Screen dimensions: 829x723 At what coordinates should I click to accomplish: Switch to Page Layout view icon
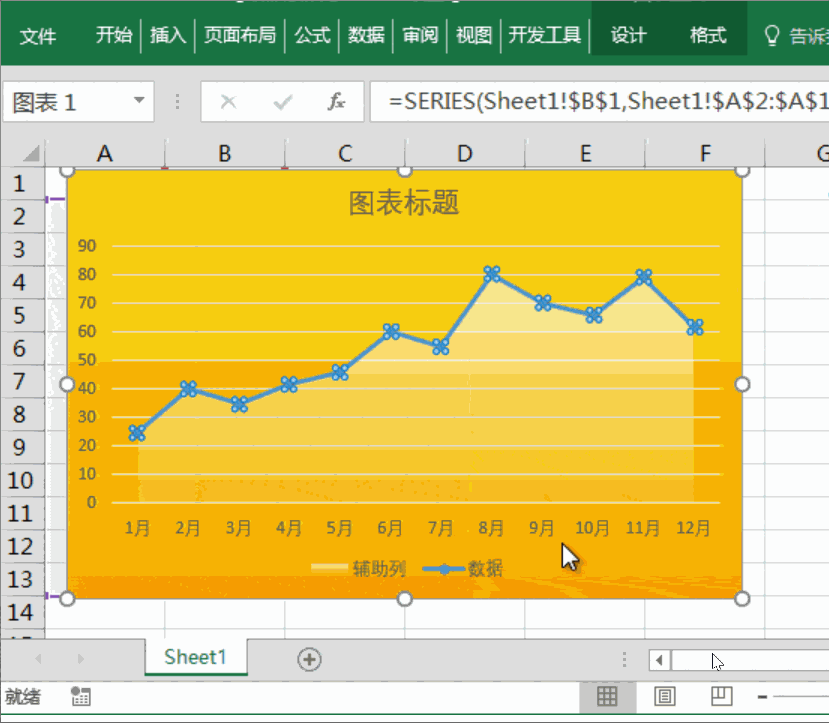[665, 697]
